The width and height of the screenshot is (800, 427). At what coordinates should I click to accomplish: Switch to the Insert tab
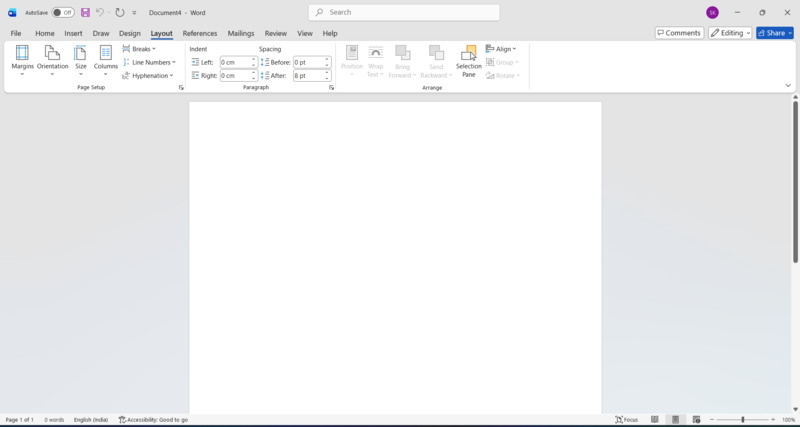[73, 33]
